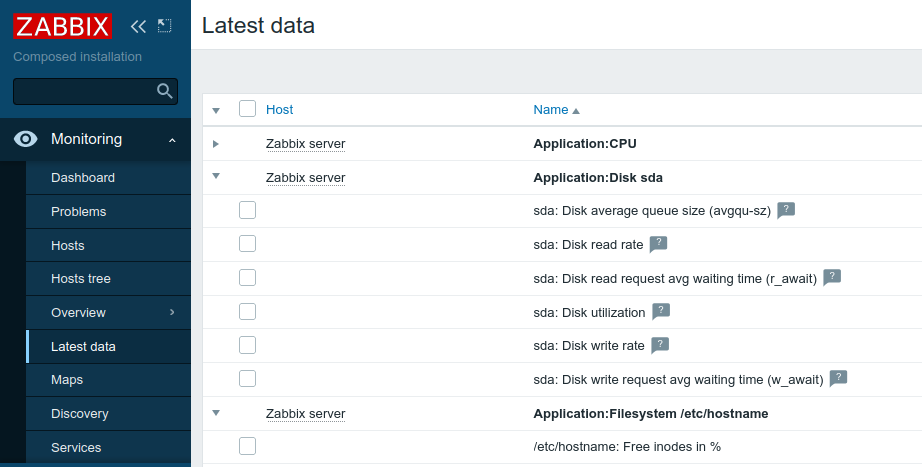Select the Free inodes in % checkbox
Viewport: 922px width, 467px height.
click(x=248, y=446)
